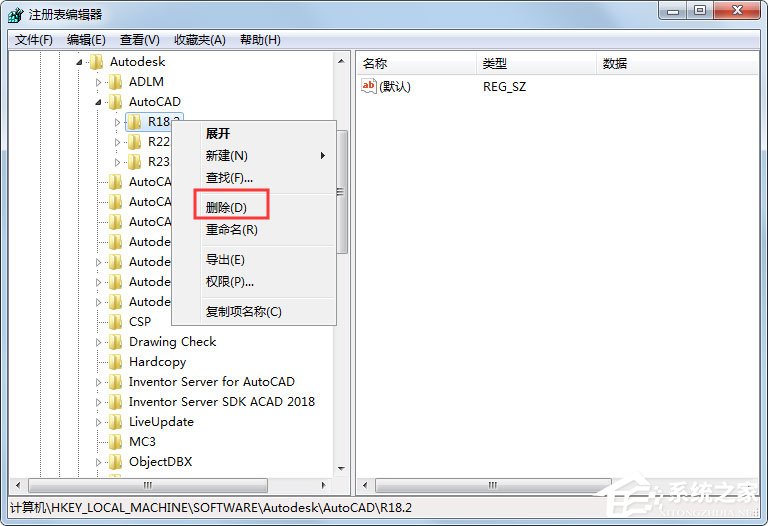Expand the R22 subkey arrow
This screenshot has width=768, height=526.
click(x=117, y=142)
